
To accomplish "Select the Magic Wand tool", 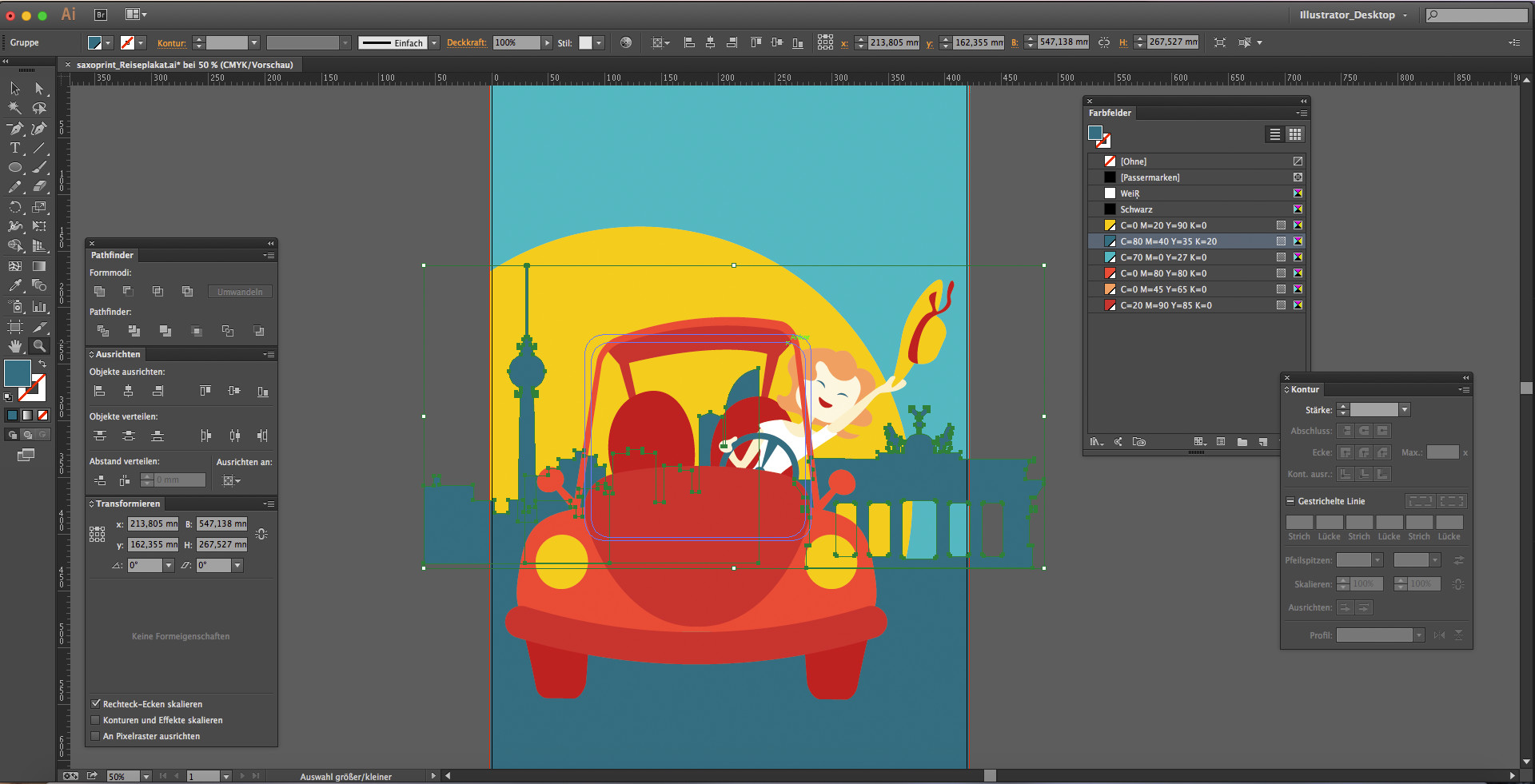I will click(15, 108).
